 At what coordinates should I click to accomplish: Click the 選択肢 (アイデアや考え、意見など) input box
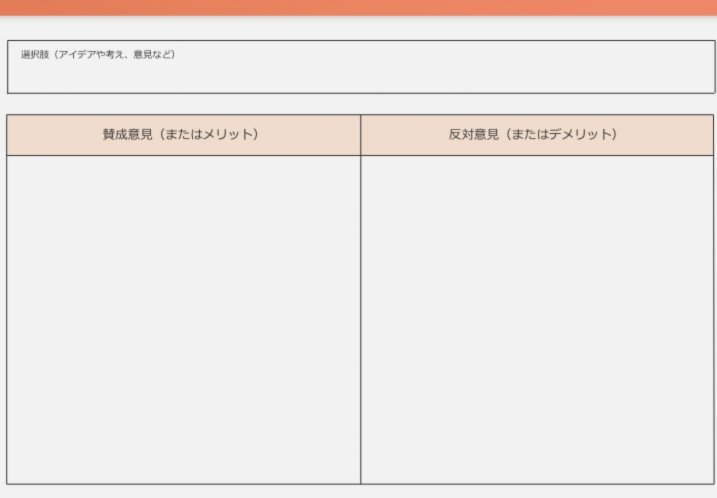tap(361, 67)
